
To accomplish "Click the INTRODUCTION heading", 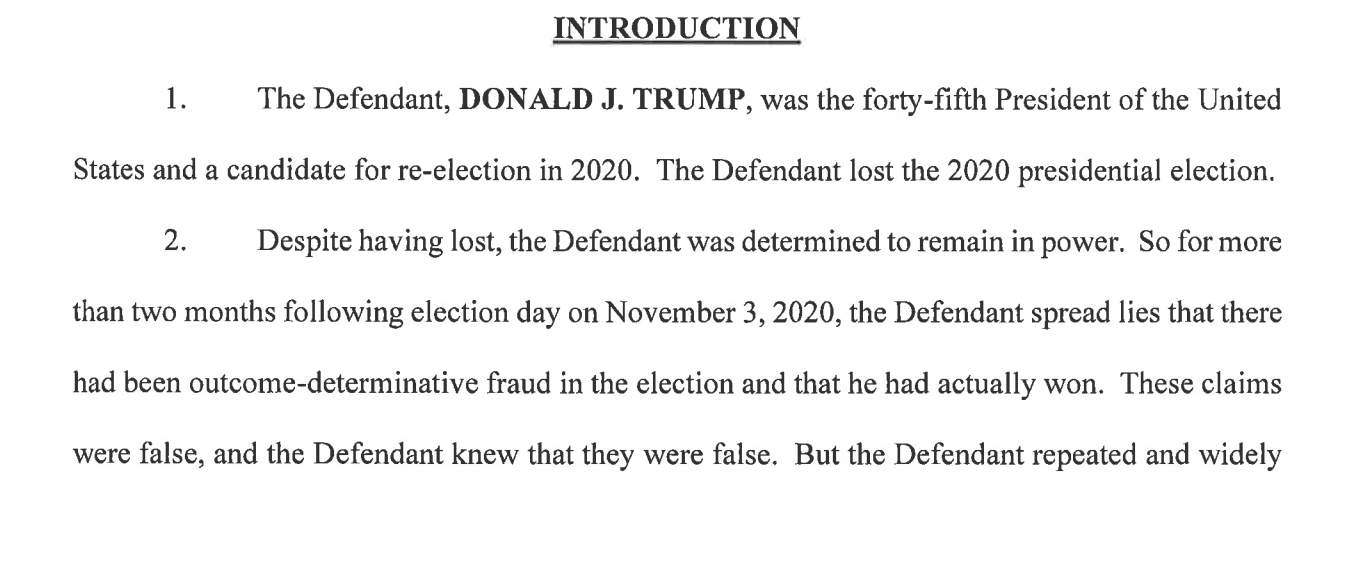I will [x=677, y=28].
